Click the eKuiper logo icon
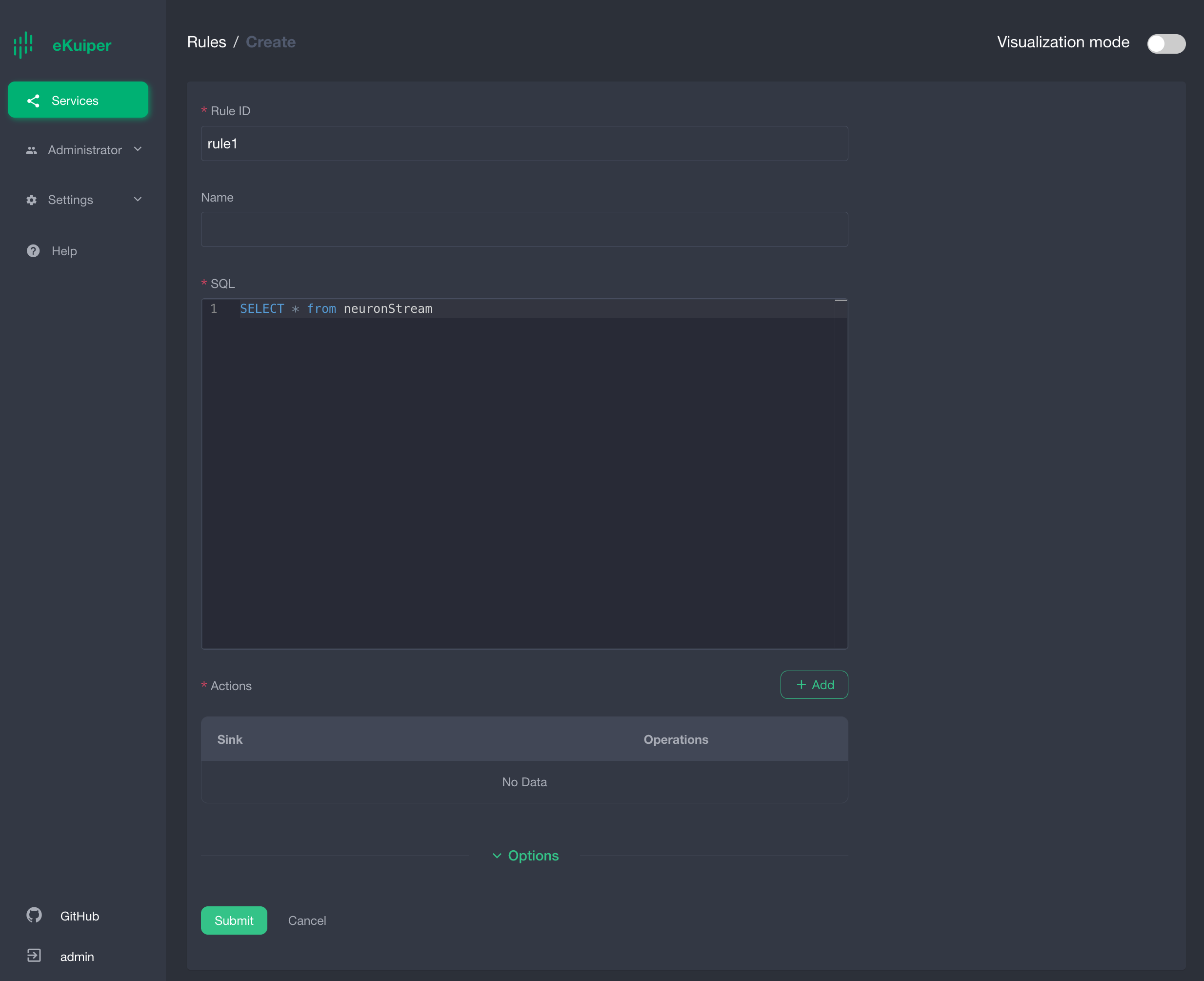 [24, 44]
